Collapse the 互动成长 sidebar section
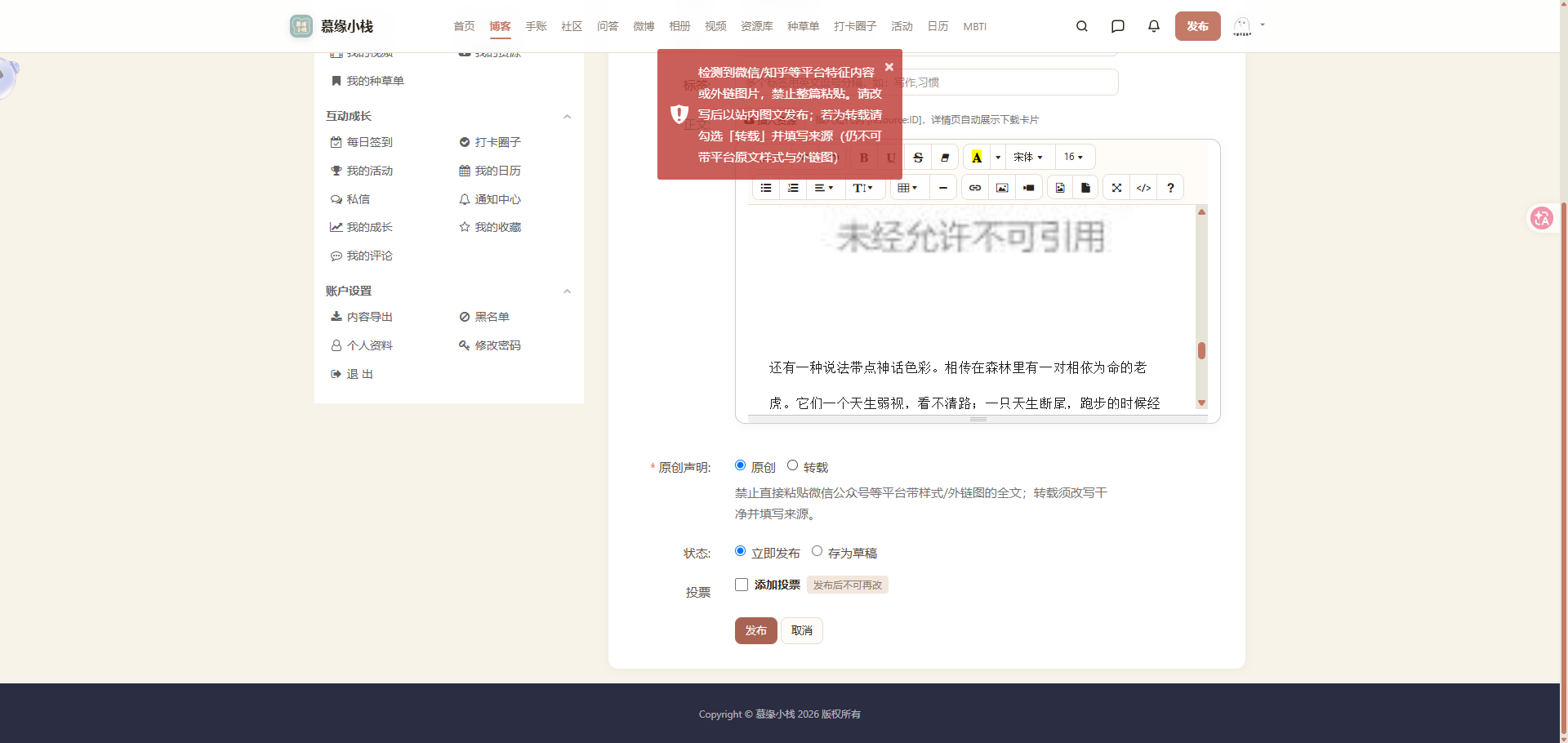Viewport: 1568px width, 743px height. (567, 117)
